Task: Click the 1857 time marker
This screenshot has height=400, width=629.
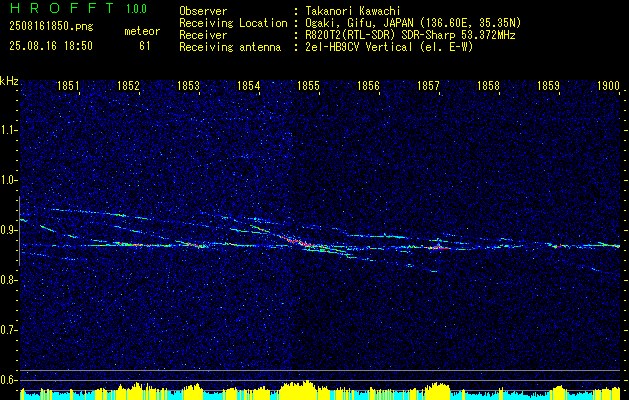Action: click(428, 85)
